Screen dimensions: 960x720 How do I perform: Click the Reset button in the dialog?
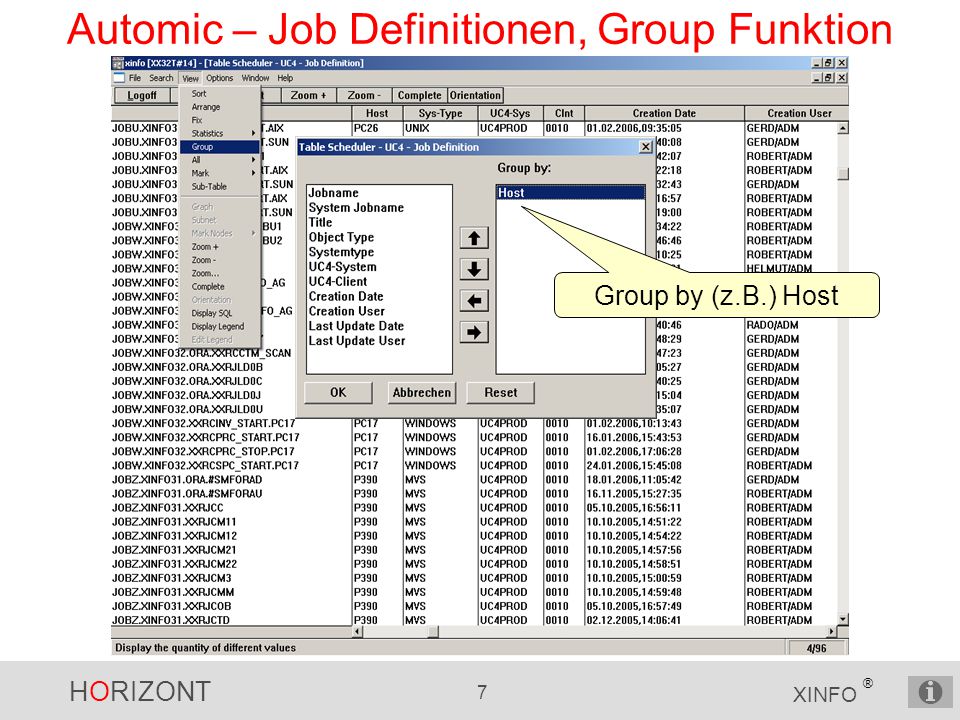tap(501, 392)
